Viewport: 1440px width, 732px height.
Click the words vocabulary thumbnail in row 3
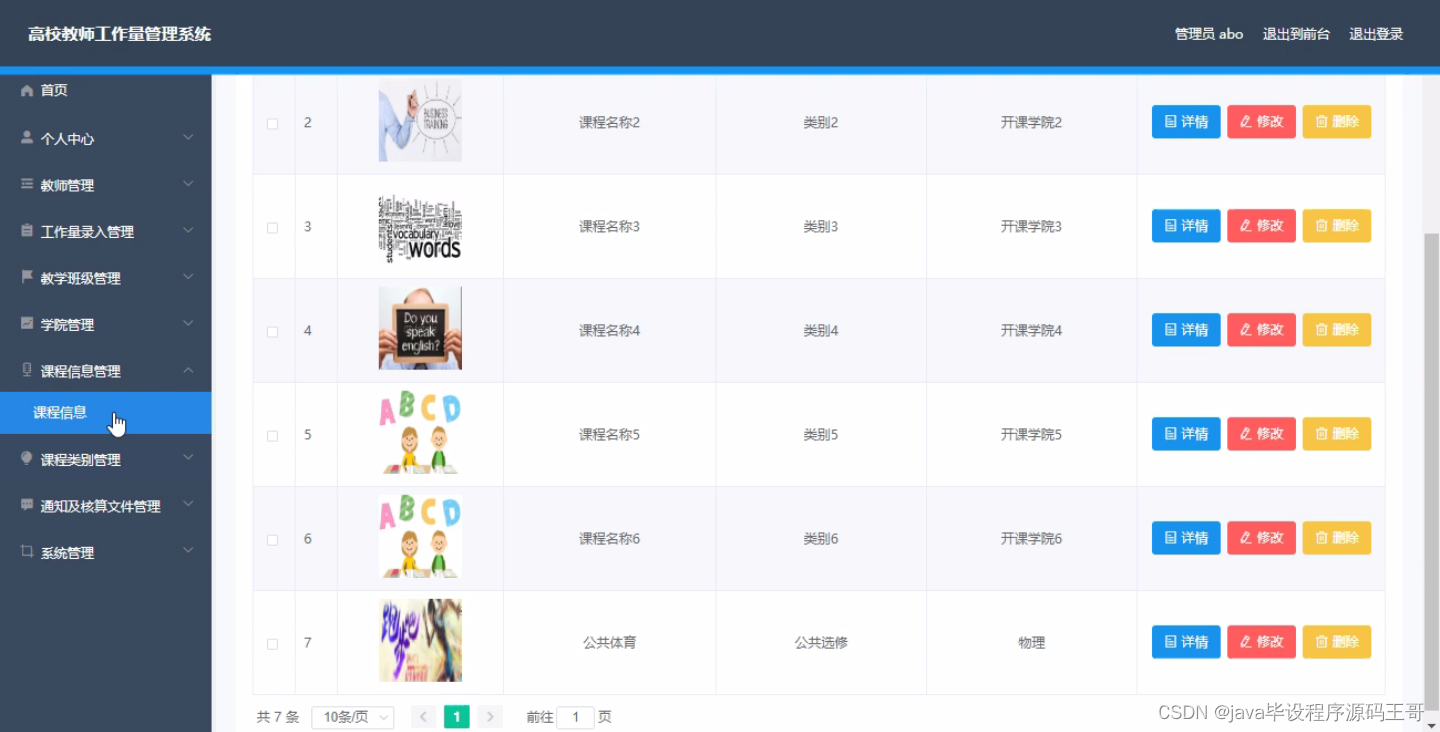tap(420, 227)
